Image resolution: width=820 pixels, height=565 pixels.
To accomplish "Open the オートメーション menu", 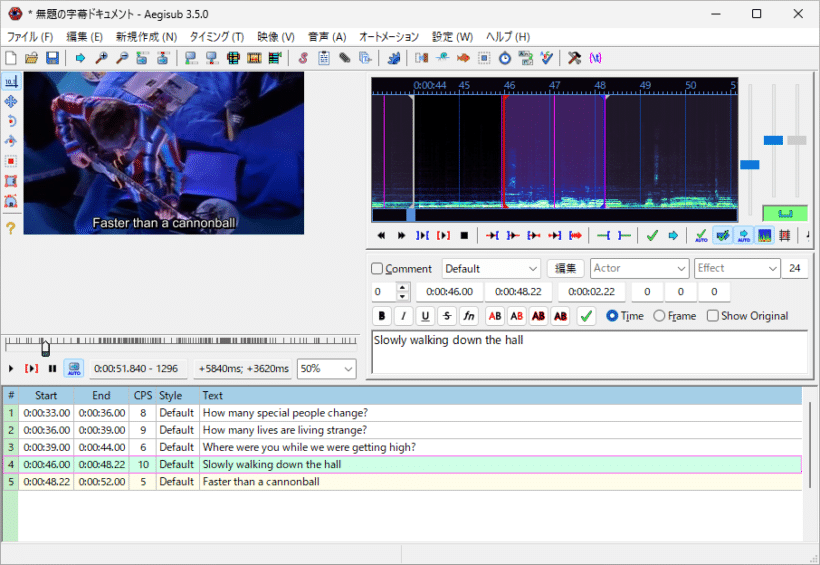I will (x=389, y=37).
